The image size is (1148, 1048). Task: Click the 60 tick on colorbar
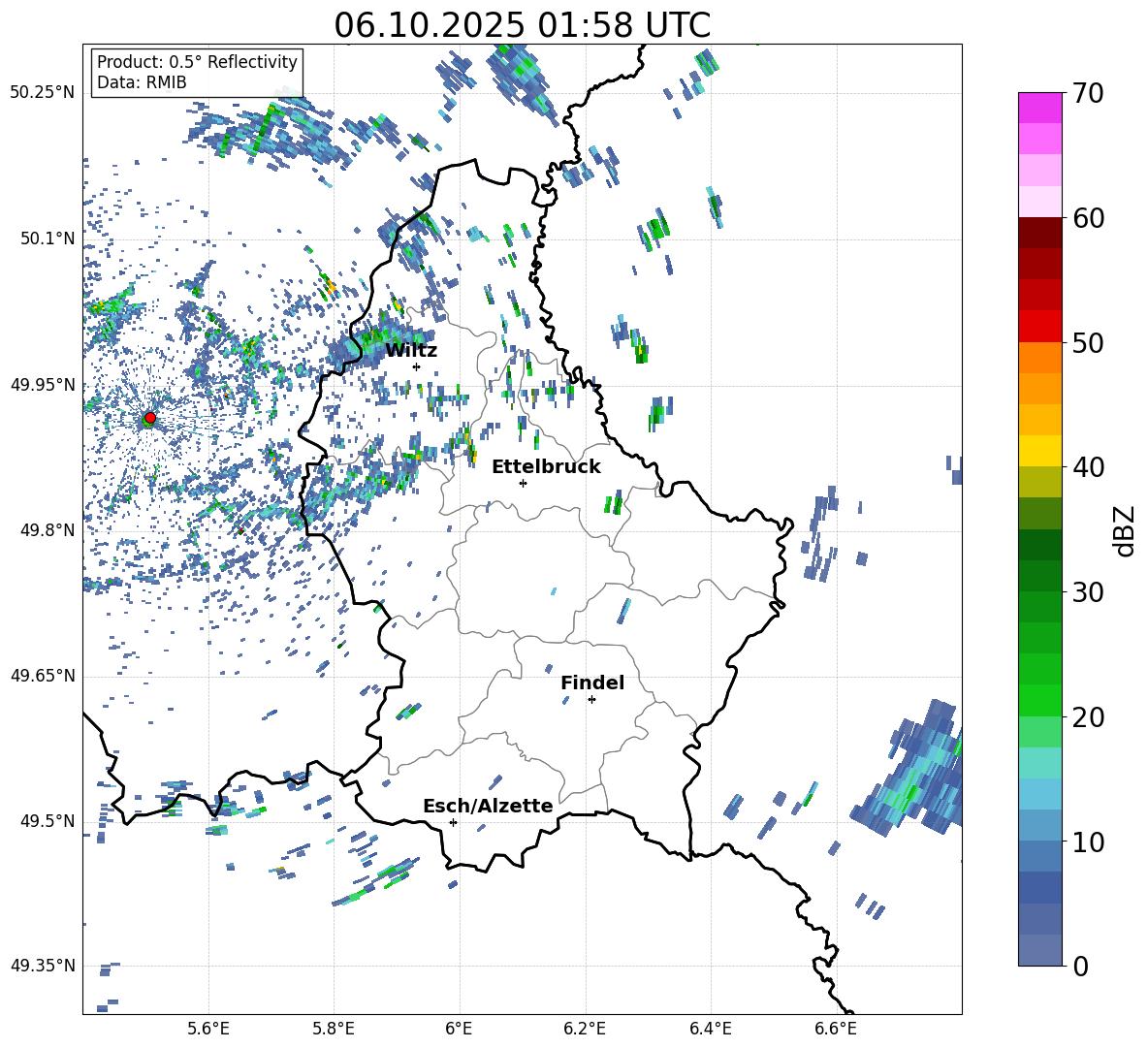point(1088,218)
